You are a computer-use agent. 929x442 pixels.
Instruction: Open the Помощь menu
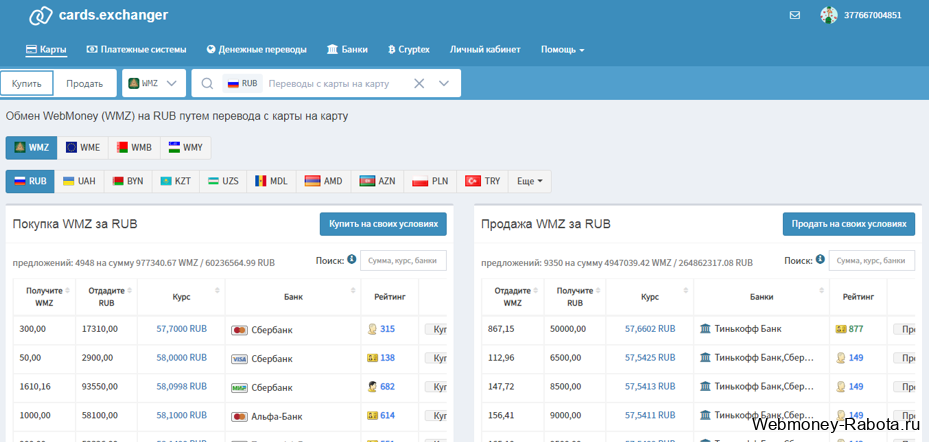(x=562, y=50)
